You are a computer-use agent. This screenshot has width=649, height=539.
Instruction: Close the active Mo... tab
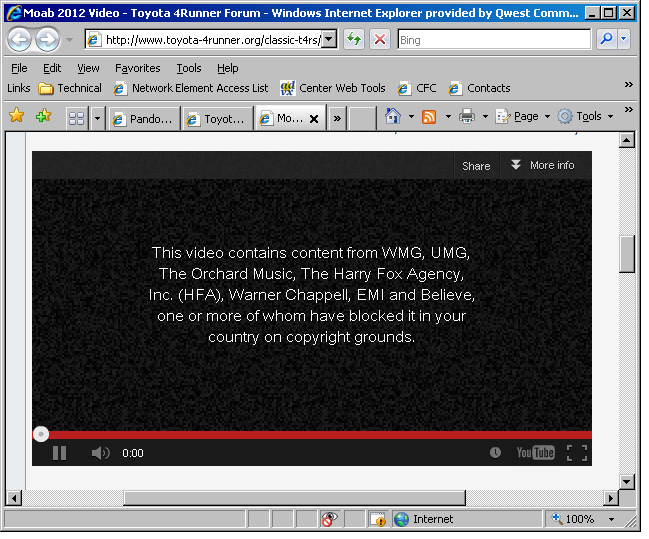click(x=314, y=120)
